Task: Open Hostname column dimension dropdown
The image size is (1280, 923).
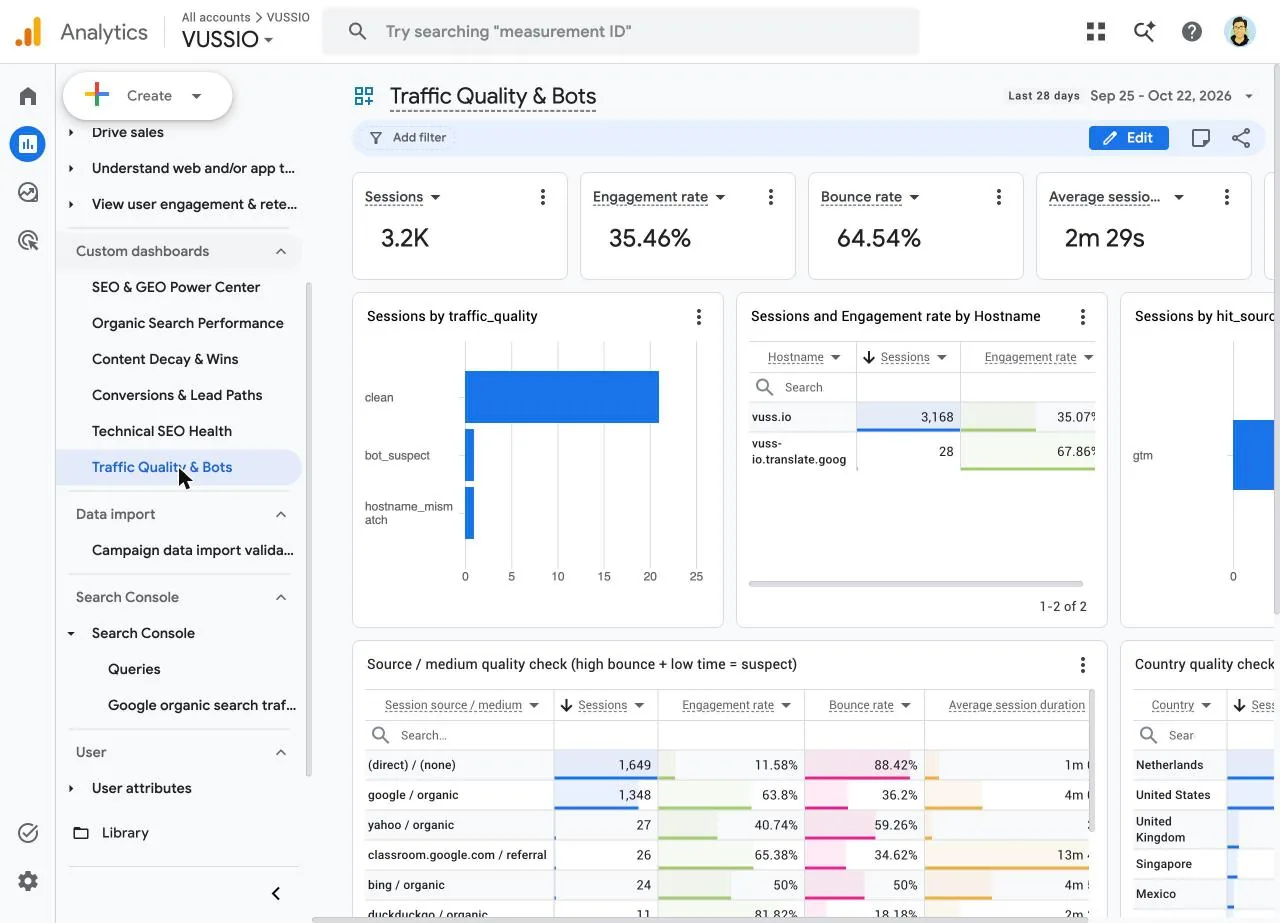Action: point(836,357)
